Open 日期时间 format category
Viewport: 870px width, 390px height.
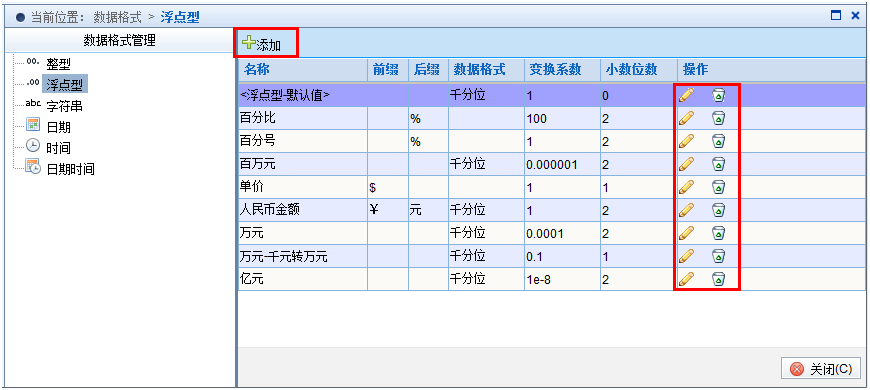[70, 169]
